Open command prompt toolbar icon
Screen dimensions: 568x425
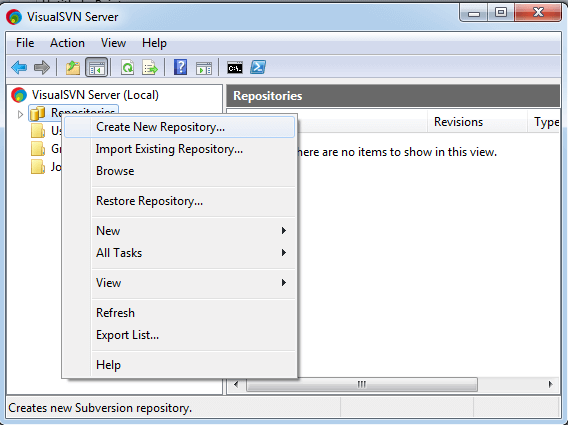point(235,67)
